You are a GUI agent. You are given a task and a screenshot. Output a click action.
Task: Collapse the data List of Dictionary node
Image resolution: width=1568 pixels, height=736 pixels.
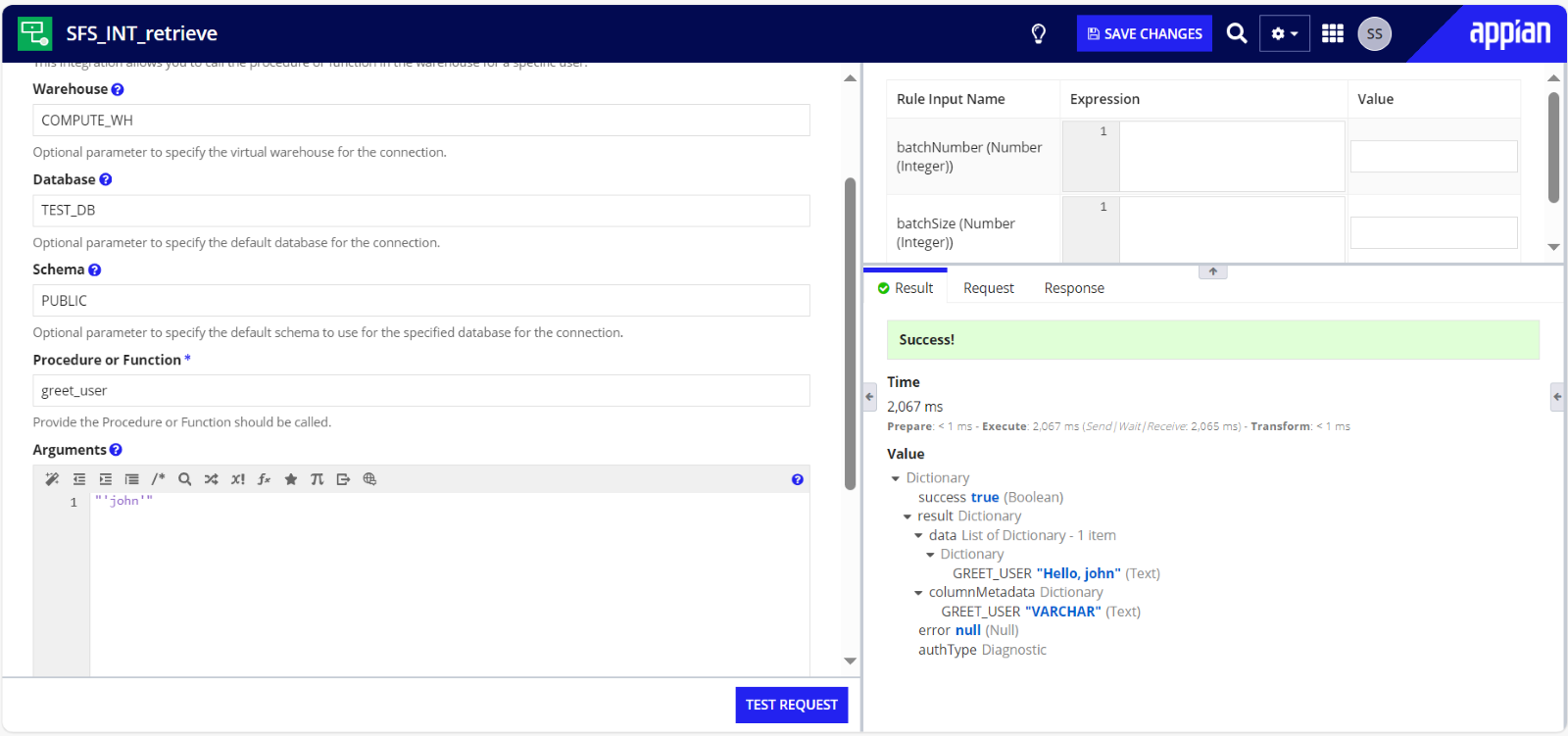coord(919,536)
